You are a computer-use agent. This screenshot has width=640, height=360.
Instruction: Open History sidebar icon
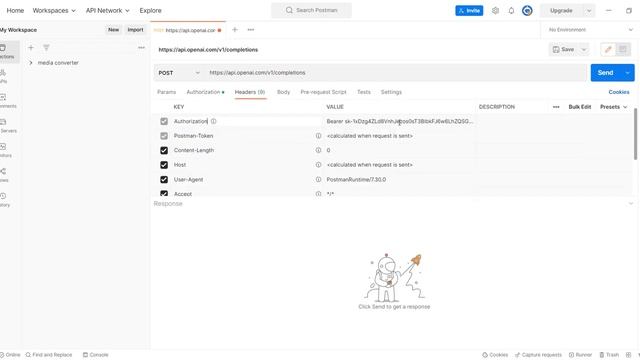point(4,200)
